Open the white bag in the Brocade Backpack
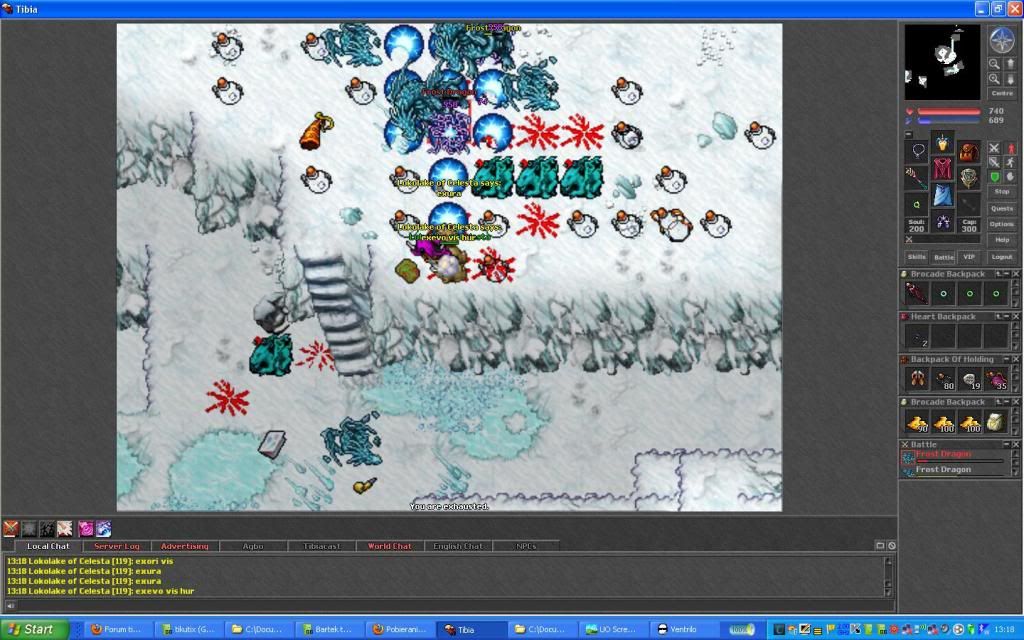The image size is (1024, 640). coord(996,422)
